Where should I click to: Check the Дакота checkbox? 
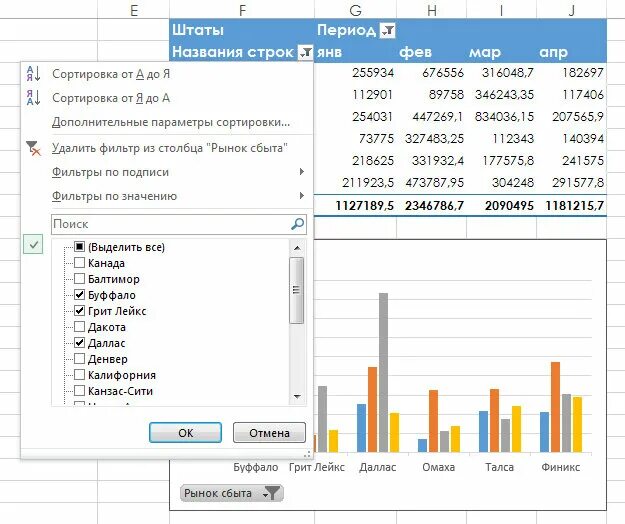(x=79, y=327)
